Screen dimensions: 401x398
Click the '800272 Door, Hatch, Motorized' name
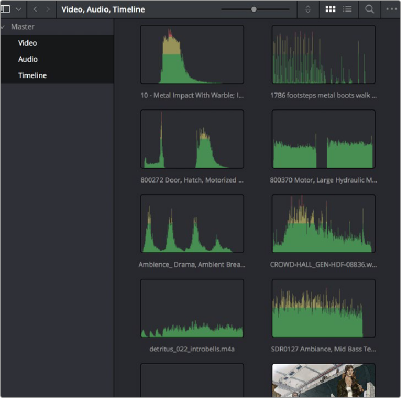192,180
